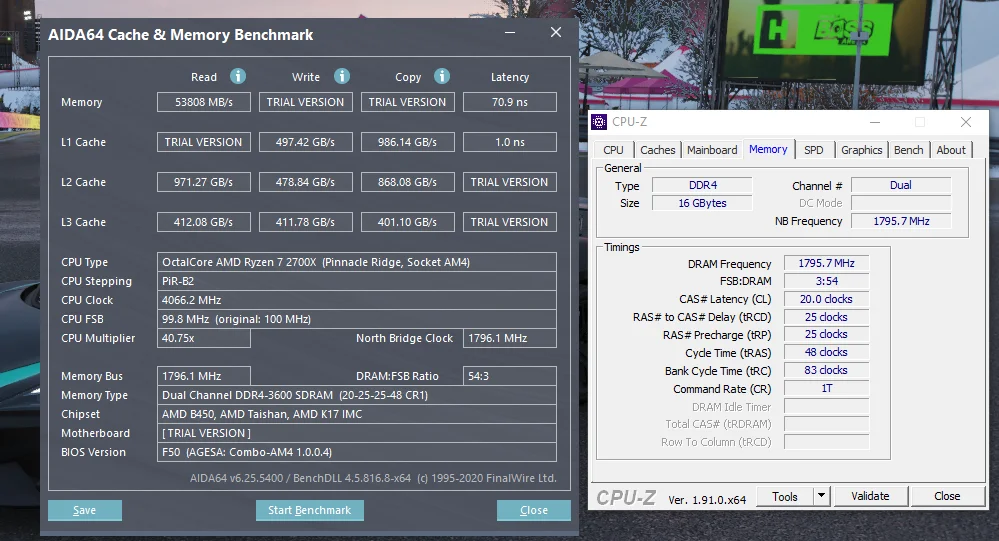The image size is (999, 541).
Task: Click the DDR4 Type value in CPU-Z
Action: tap(702, 185)
